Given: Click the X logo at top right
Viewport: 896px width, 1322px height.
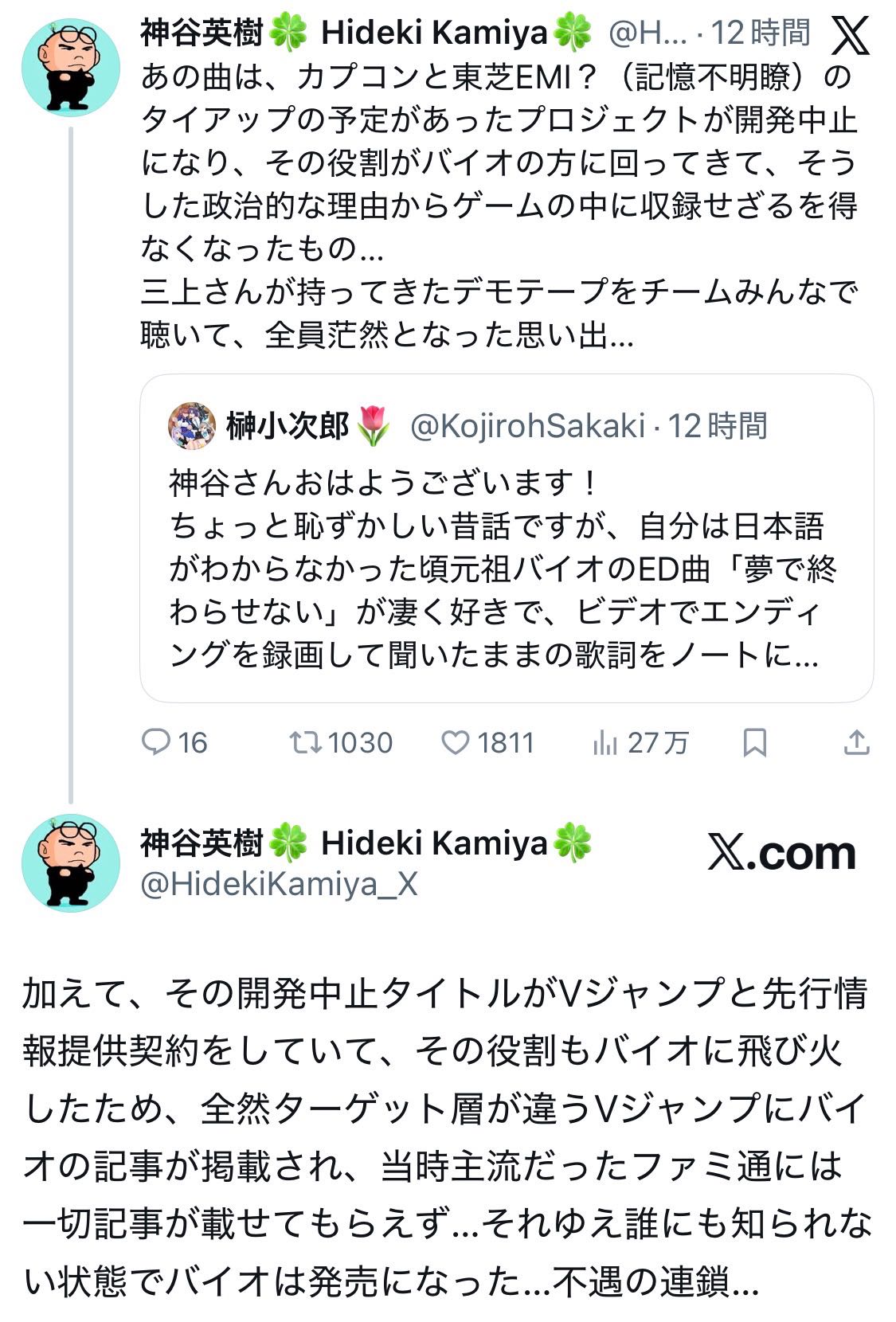Looking at the screenshot, I should tap(851, 35).
